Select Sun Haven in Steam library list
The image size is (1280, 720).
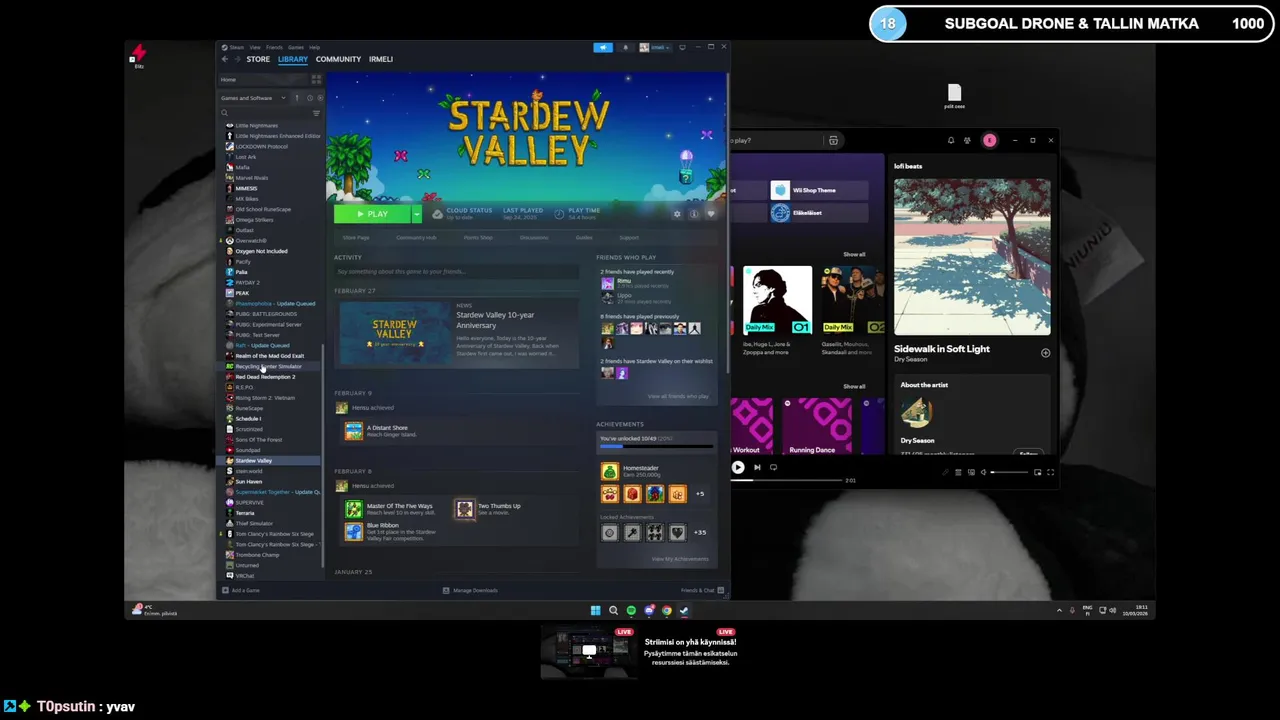coord(249,482)
